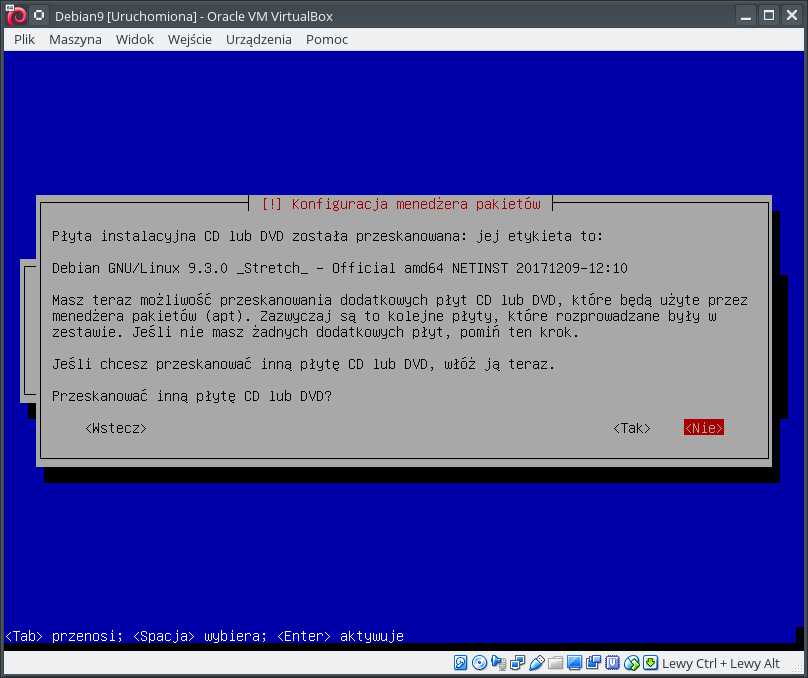Screen dimensions: 808x678
Task: Open the Plik menu
Action: (x=25, y=39)
